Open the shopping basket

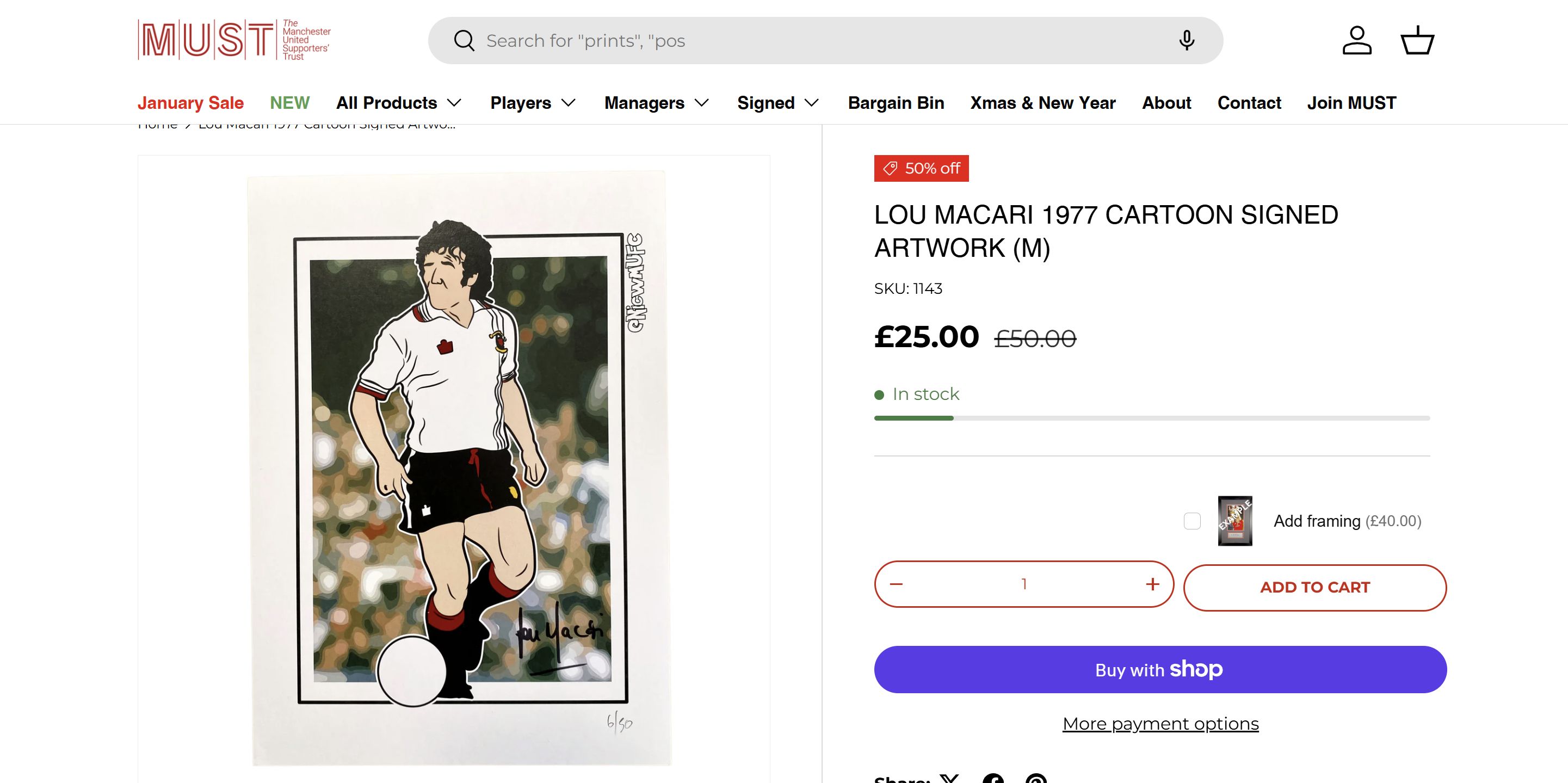point(1418,41)
